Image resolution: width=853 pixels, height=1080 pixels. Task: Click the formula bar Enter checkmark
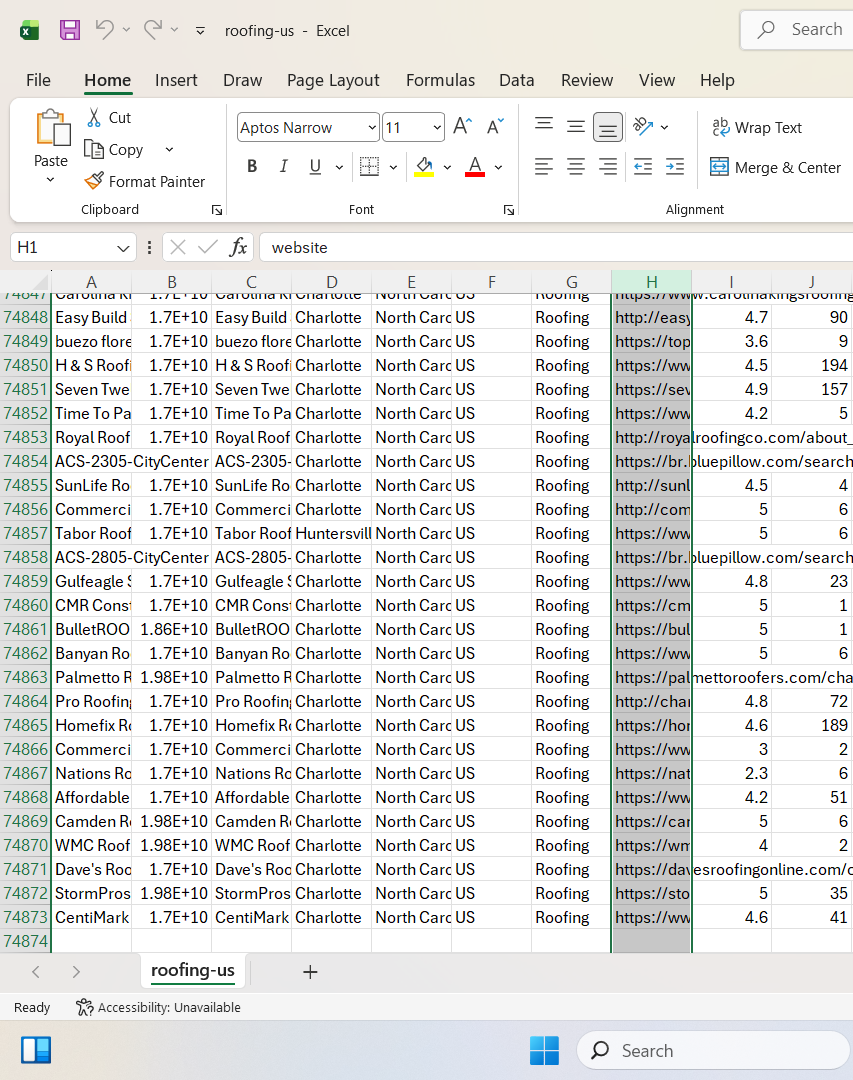coord(207,247)
